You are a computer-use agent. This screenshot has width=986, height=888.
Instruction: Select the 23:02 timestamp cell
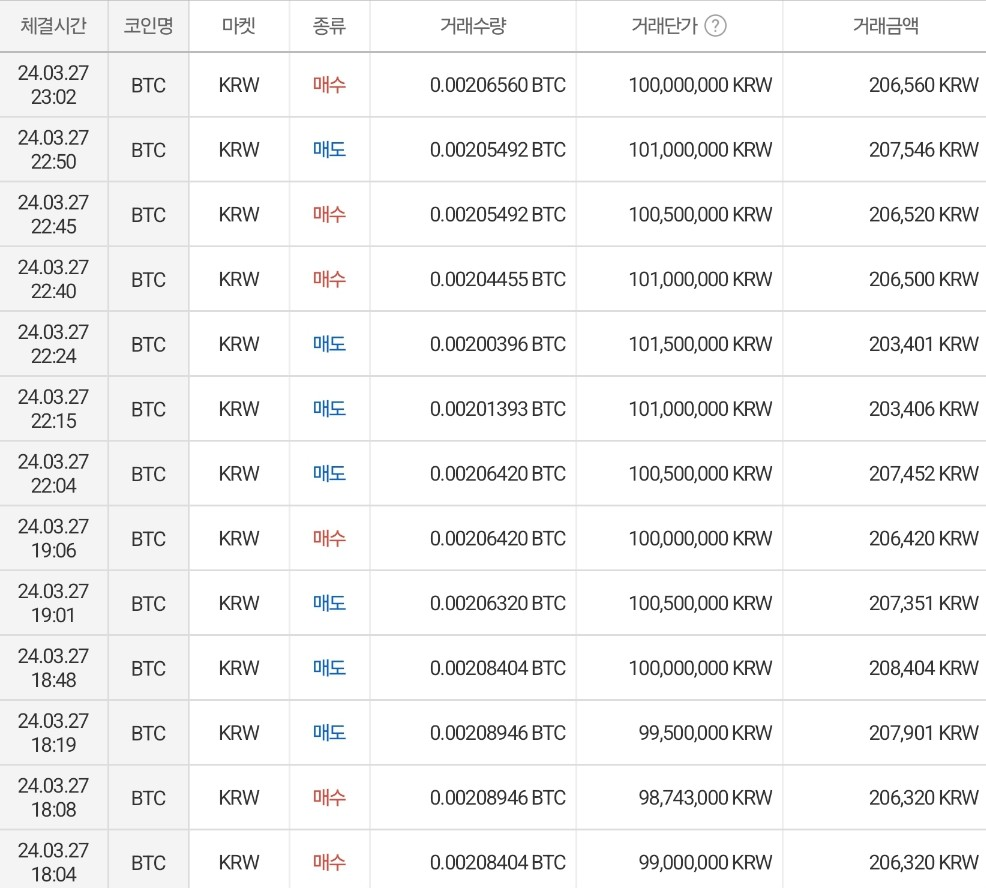coord(53,85)
